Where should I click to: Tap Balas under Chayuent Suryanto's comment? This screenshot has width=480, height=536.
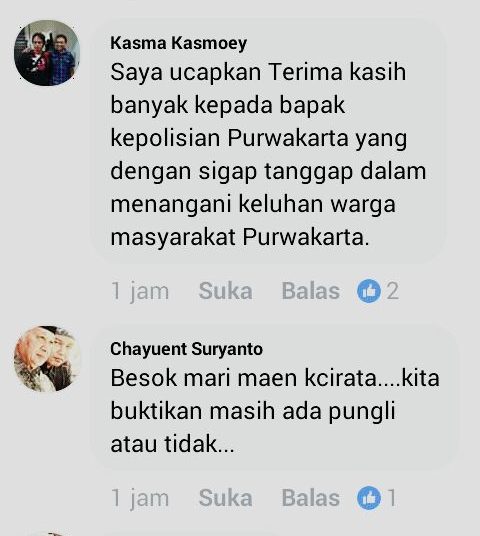310,497
